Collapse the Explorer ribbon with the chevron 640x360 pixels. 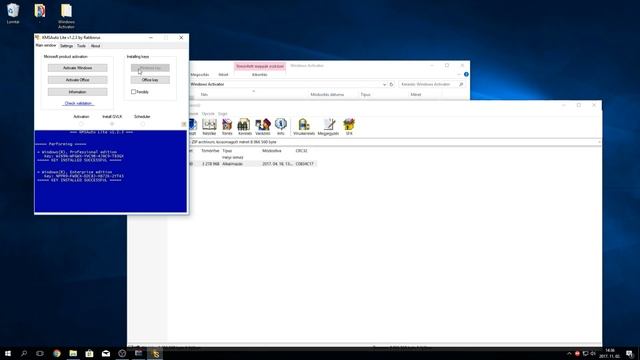point(459,74)
